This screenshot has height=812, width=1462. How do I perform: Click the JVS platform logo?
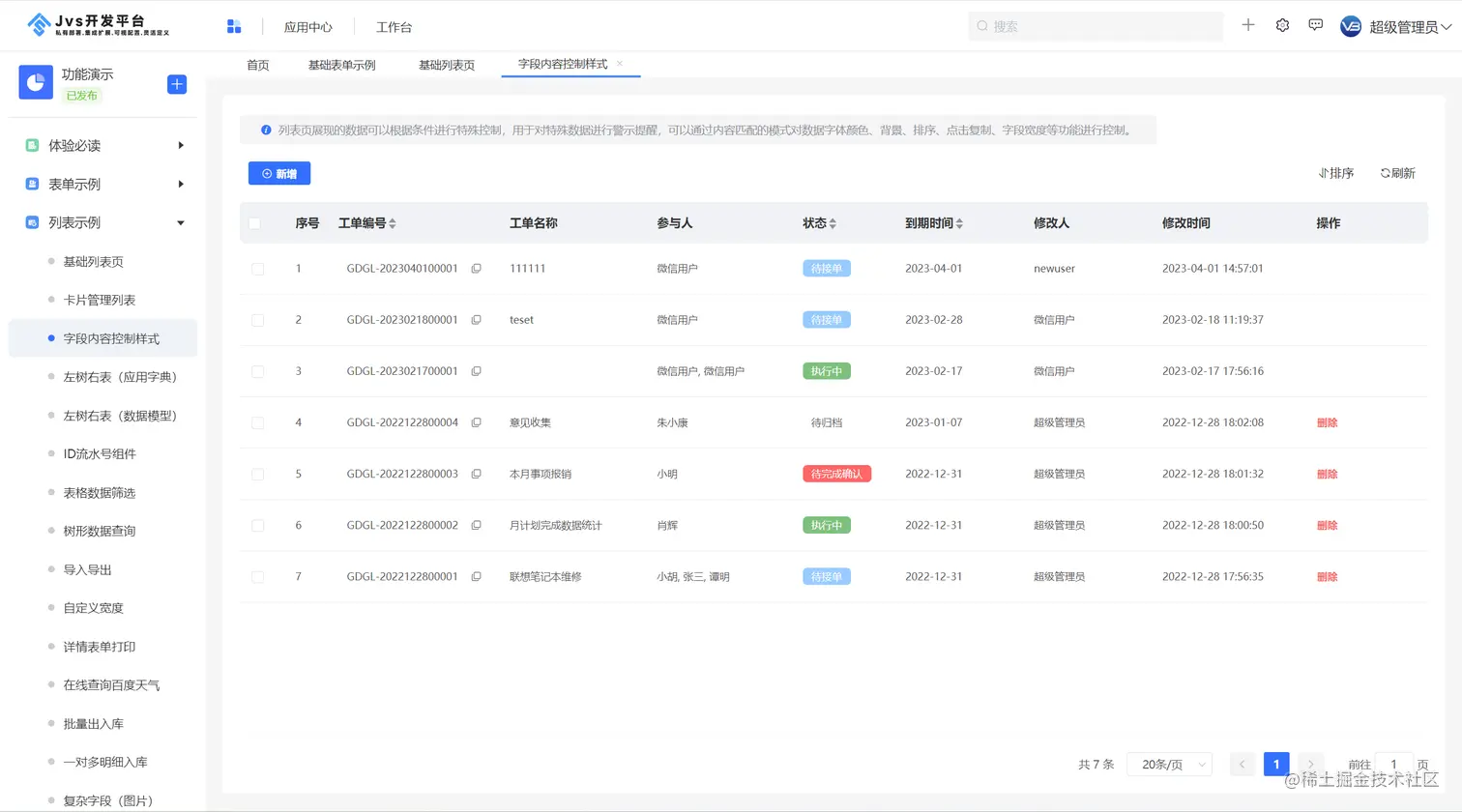pos(99,25)
